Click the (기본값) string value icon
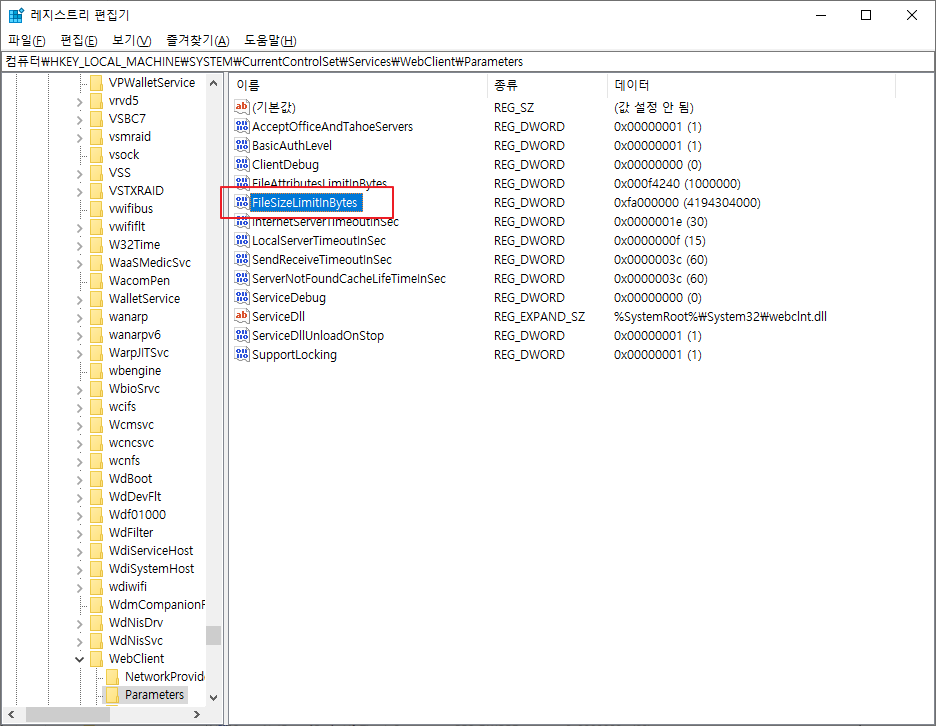The height and width of the screenshot is (726, 936). 241,107
